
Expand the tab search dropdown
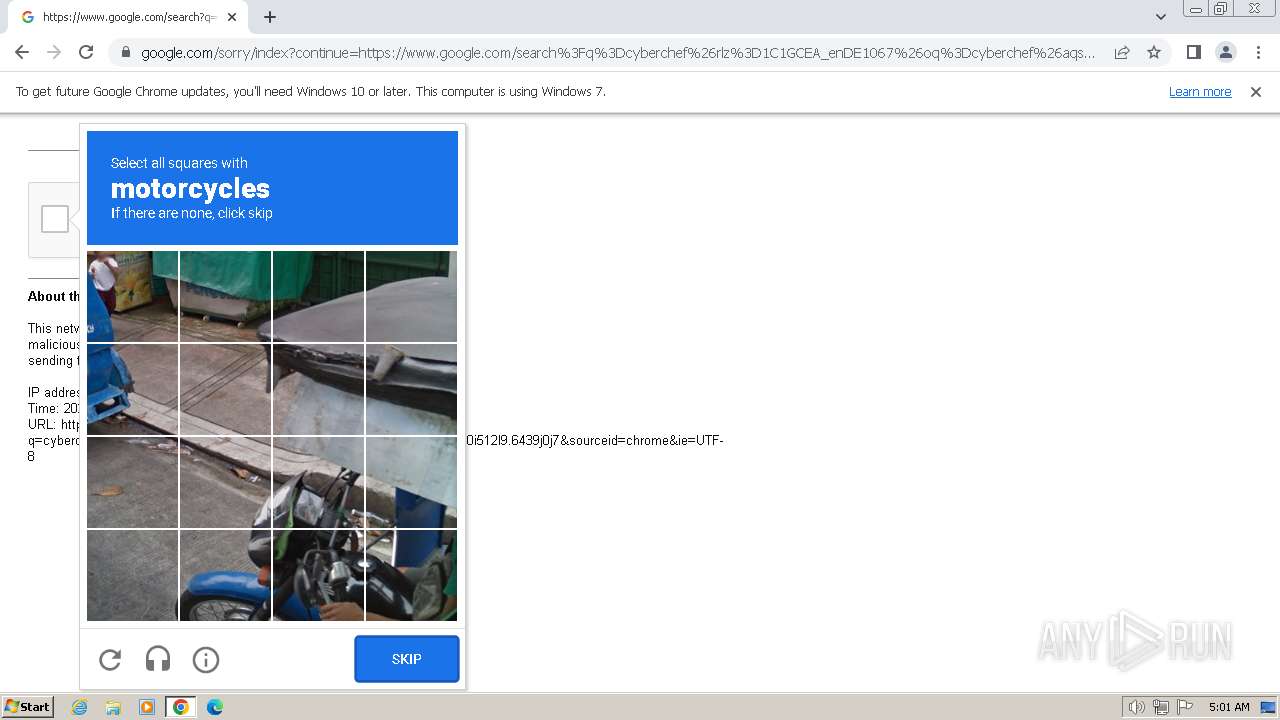coord(1161,17)
